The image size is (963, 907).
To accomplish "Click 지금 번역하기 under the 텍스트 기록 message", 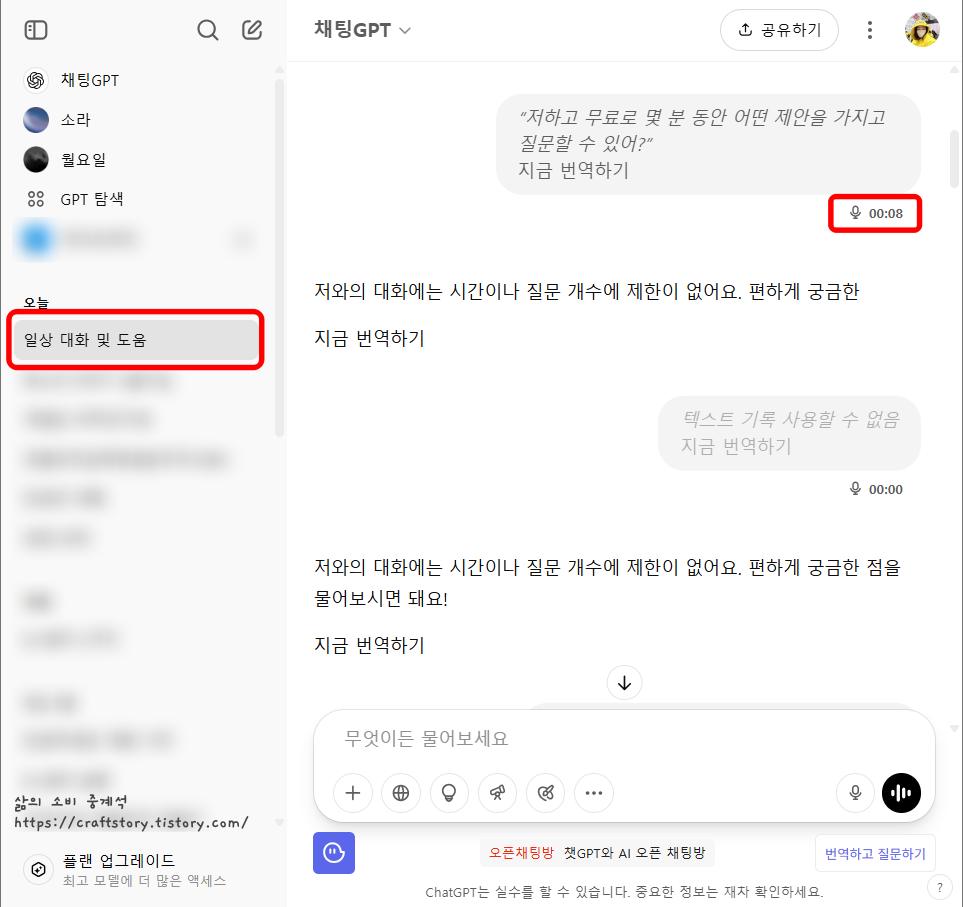I will pos(736,446).
